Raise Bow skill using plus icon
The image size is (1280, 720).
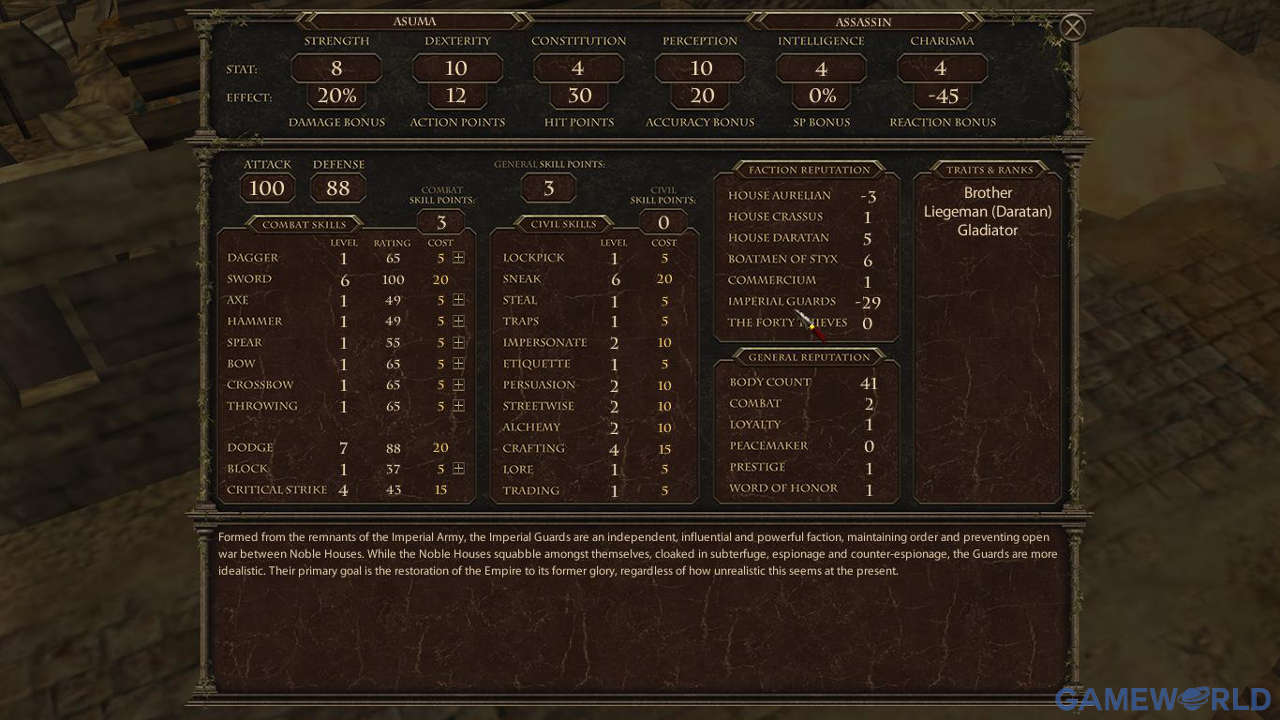pyautogui.click(x=459, y=364)
